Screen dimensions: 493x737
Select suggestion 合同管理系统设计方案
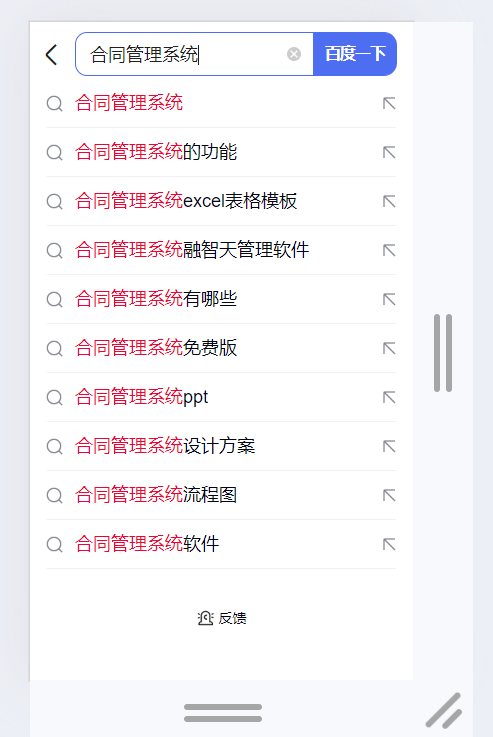[x=221, y=447]
